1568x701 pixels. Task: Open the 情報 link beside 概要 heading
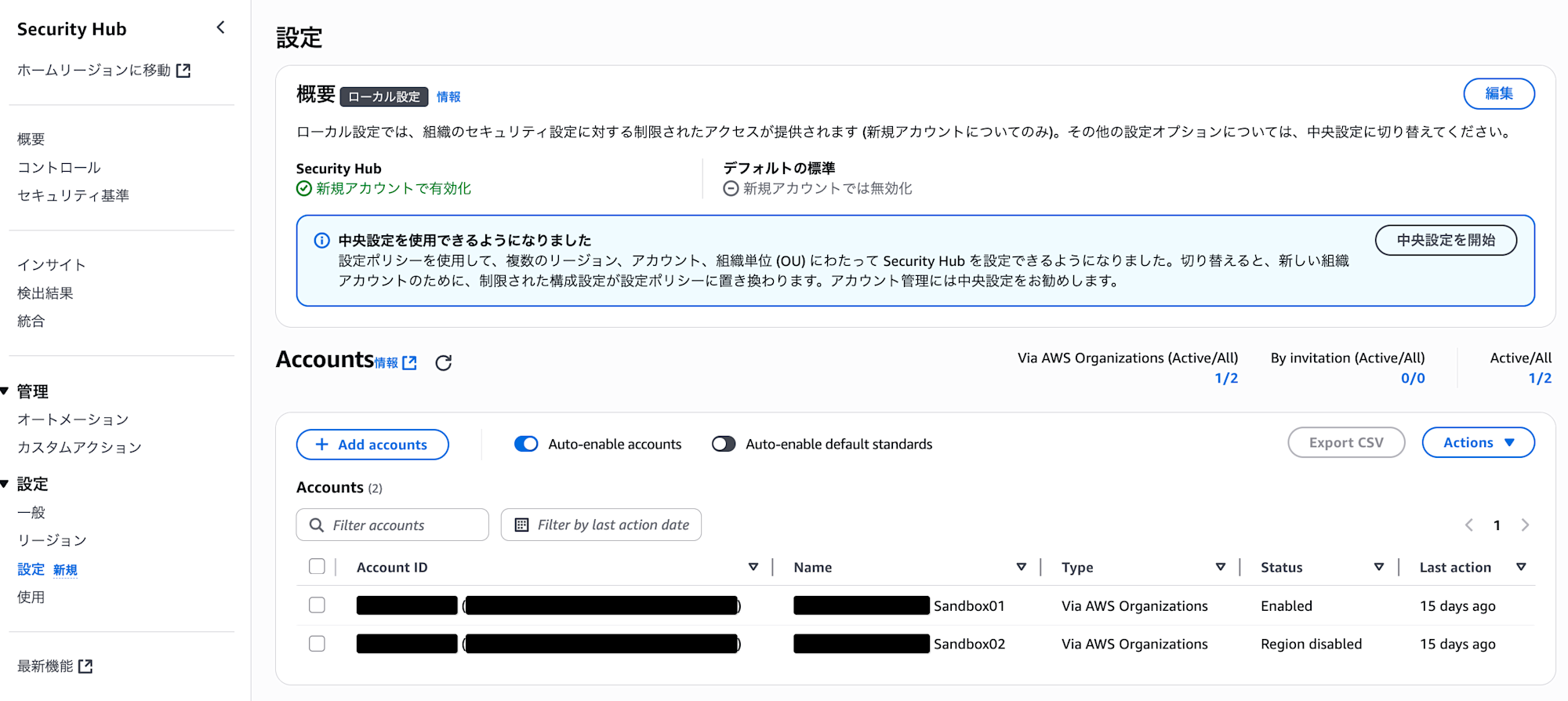[448, 97]
